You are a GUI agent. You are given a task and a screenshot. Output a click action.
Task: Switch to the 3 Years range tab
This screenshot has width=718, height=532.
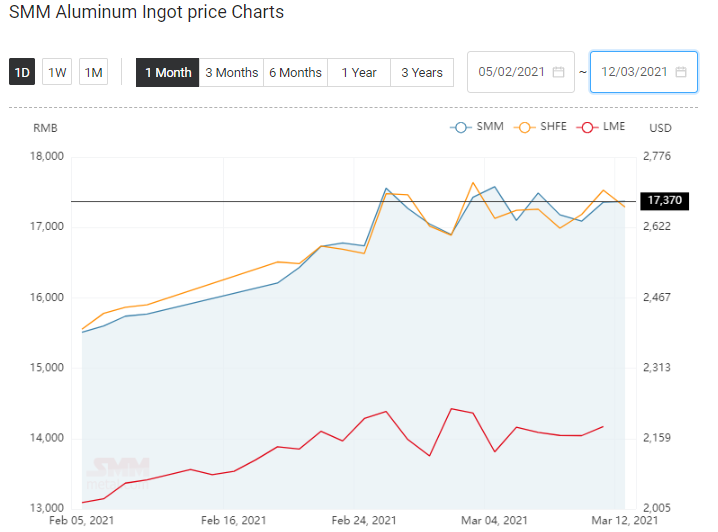point(422,72)
